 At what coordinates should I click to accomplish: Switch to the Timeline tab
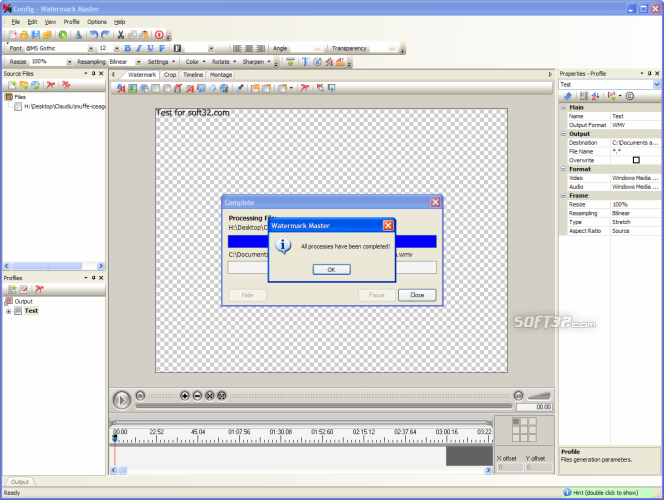[193, 75]
